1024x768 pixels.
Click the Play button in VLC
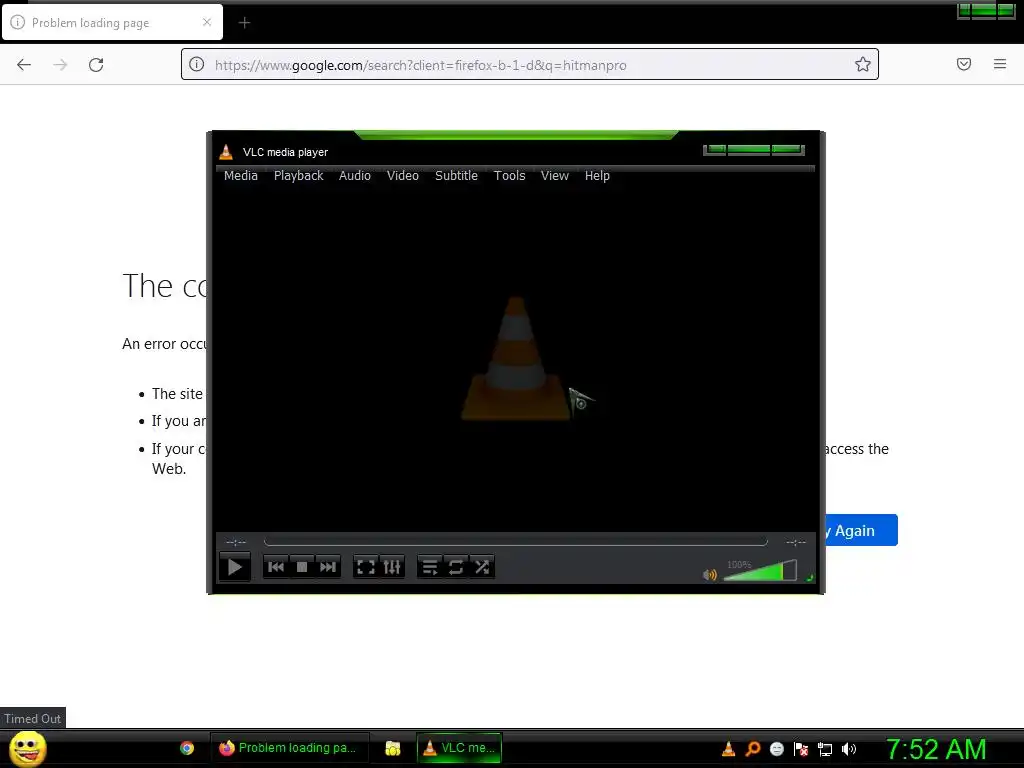pyautogui.click(x=234, y=567)
